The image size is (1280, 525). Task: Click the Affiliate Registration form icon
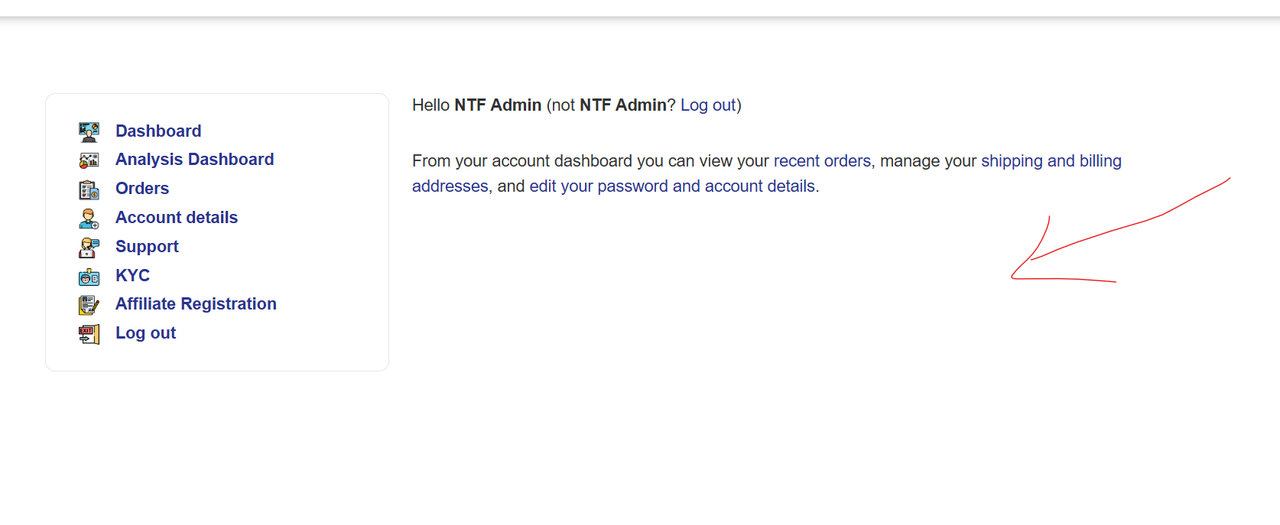[89, 305]
